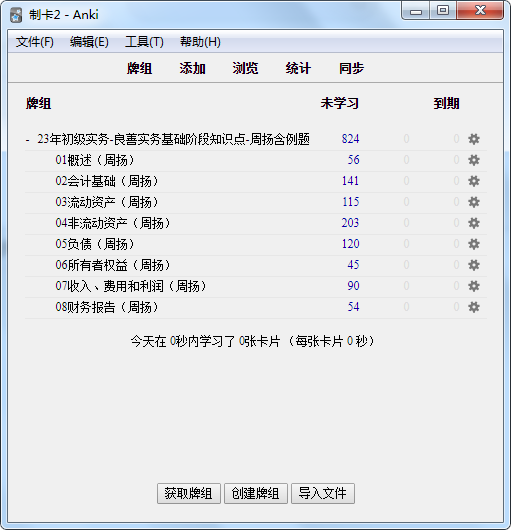Switch to the 浏览 browse view
The image size is (511, 530).
[x=245, y=68]
